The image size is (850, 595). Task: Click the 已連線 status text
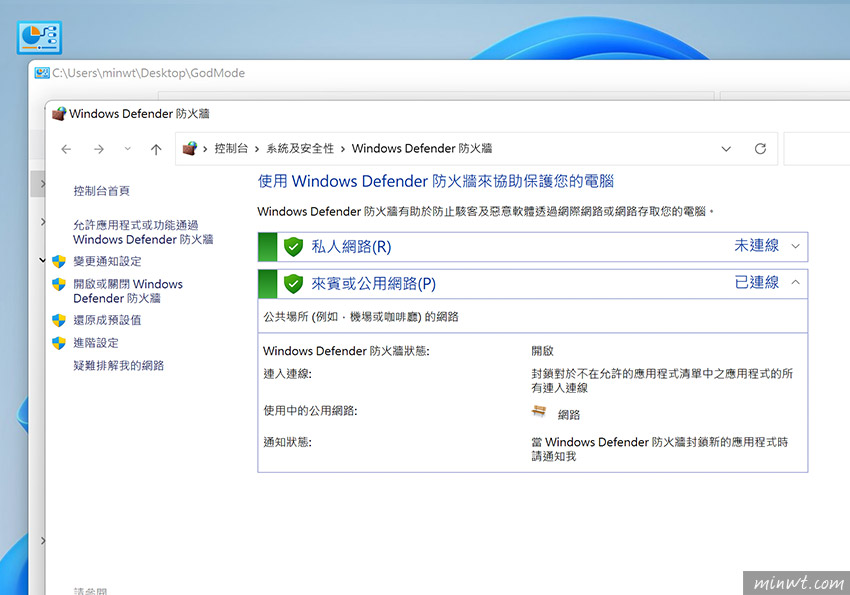(757, 282)
